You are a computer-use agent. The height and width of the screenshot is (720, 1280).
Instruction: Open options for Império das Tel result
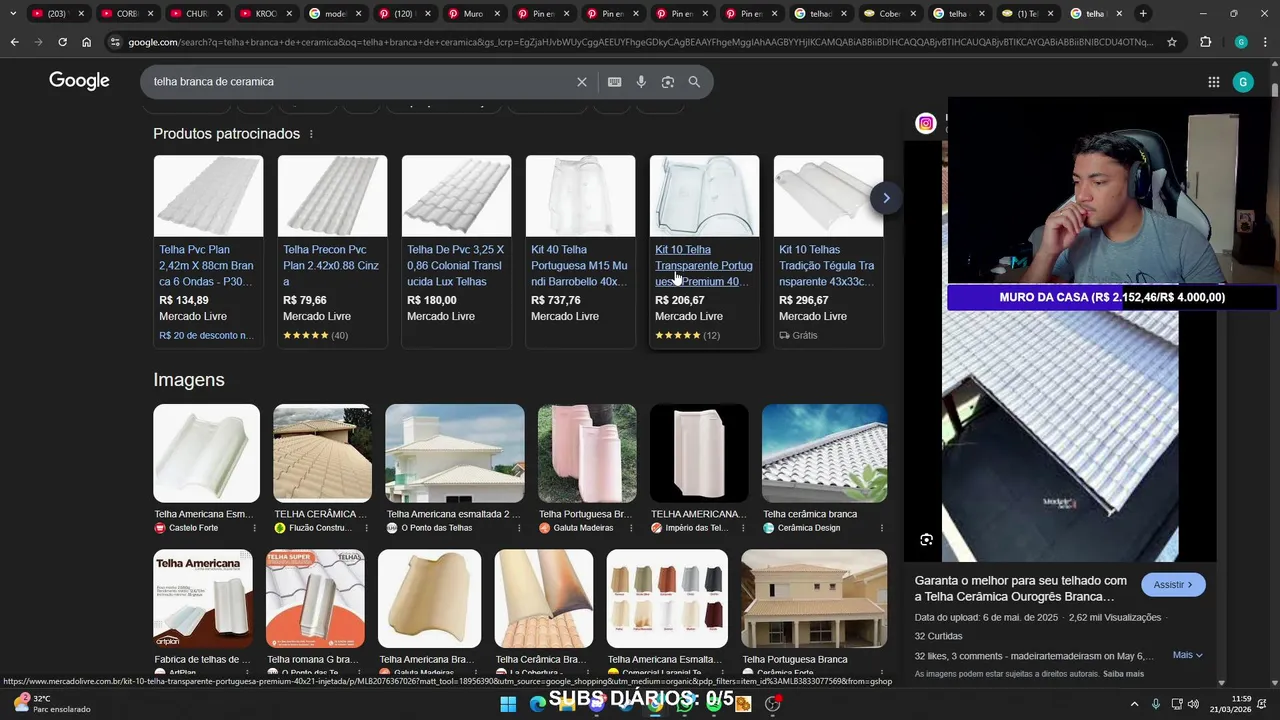(742, 528)
